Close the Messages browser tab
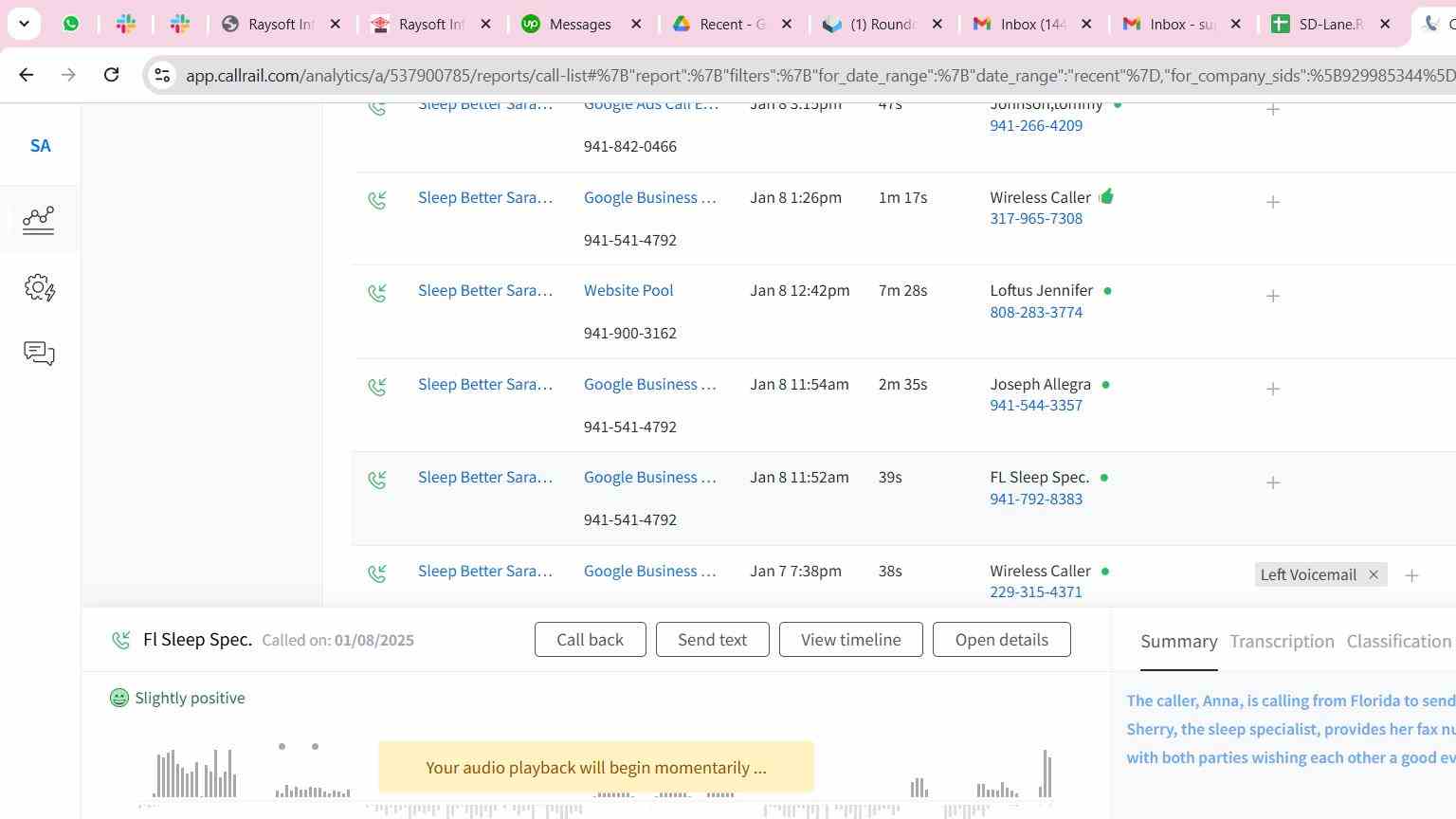The width and height of the screenshot is (1456, 819). (x=637, y=24)
